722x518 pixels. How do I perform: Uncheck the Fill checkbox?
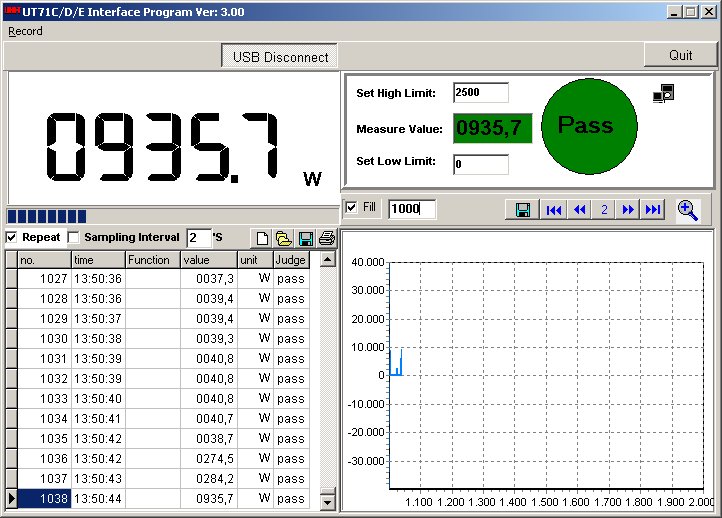[351, 207]
